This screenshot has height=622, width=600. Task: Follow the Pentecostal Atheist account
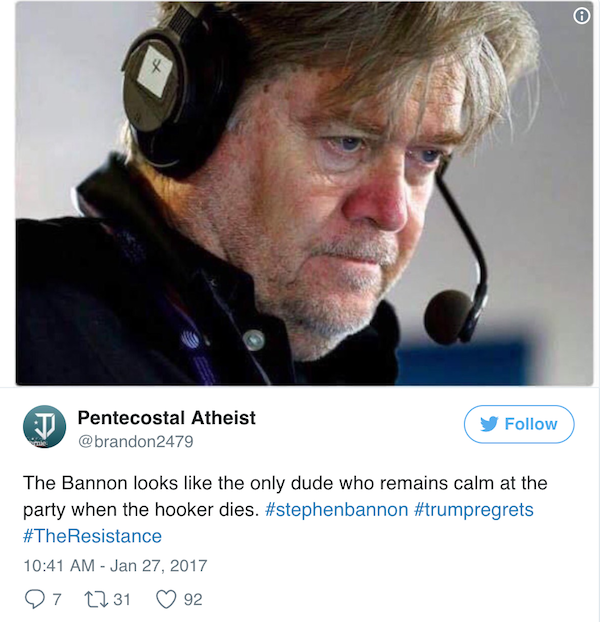click(519, 424)
